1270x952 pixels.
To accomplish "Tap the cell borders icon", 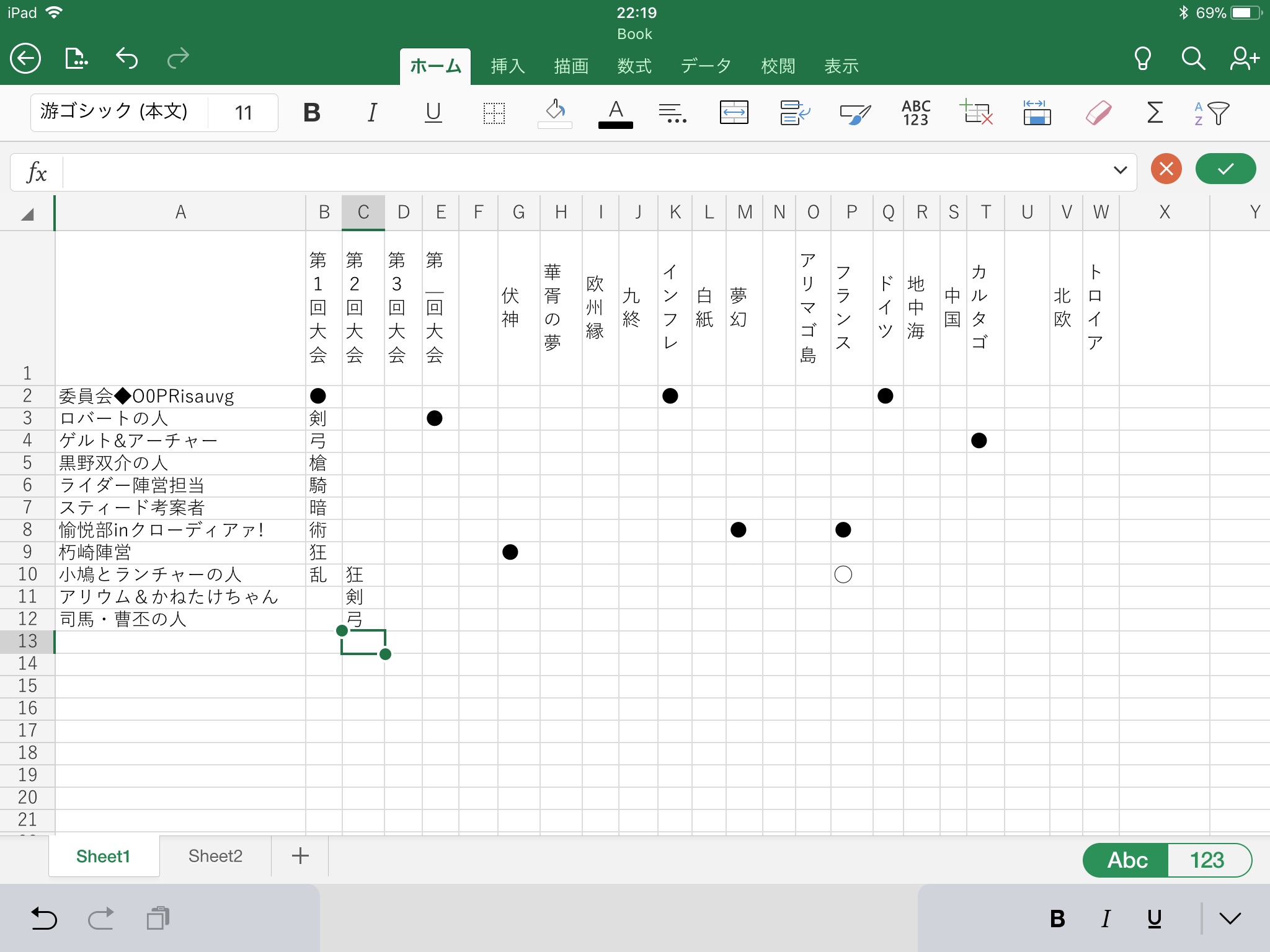I will click(x=494, y=113).
